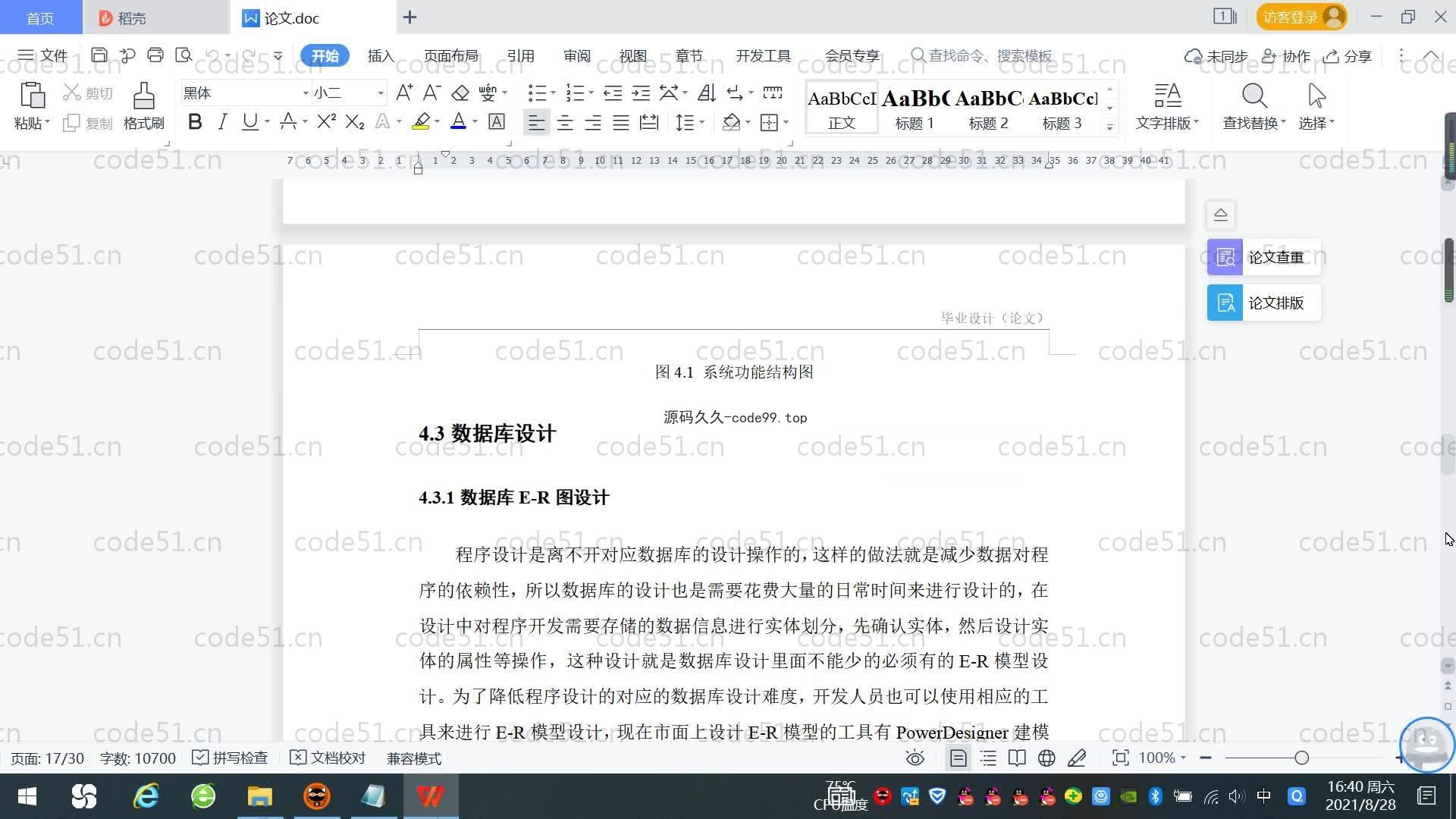Screen dimensions: 1456x819
Task: Click the 未同步 sync status button
Action: [1216, 56]
